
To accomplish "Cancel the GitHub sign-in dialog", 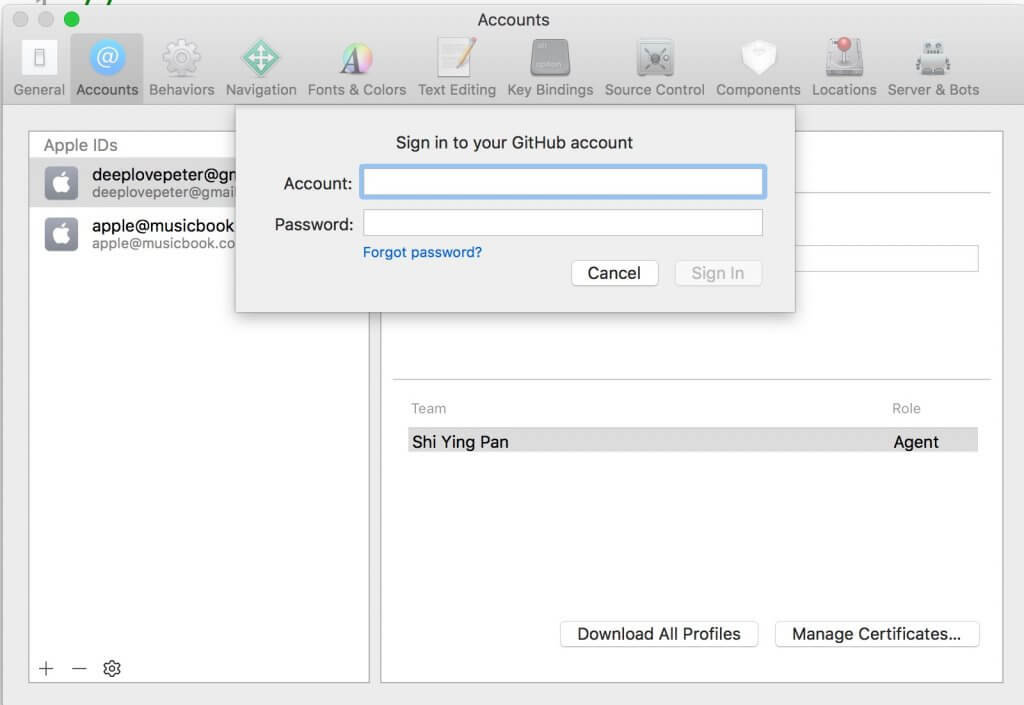I will [x=615, y=273].
